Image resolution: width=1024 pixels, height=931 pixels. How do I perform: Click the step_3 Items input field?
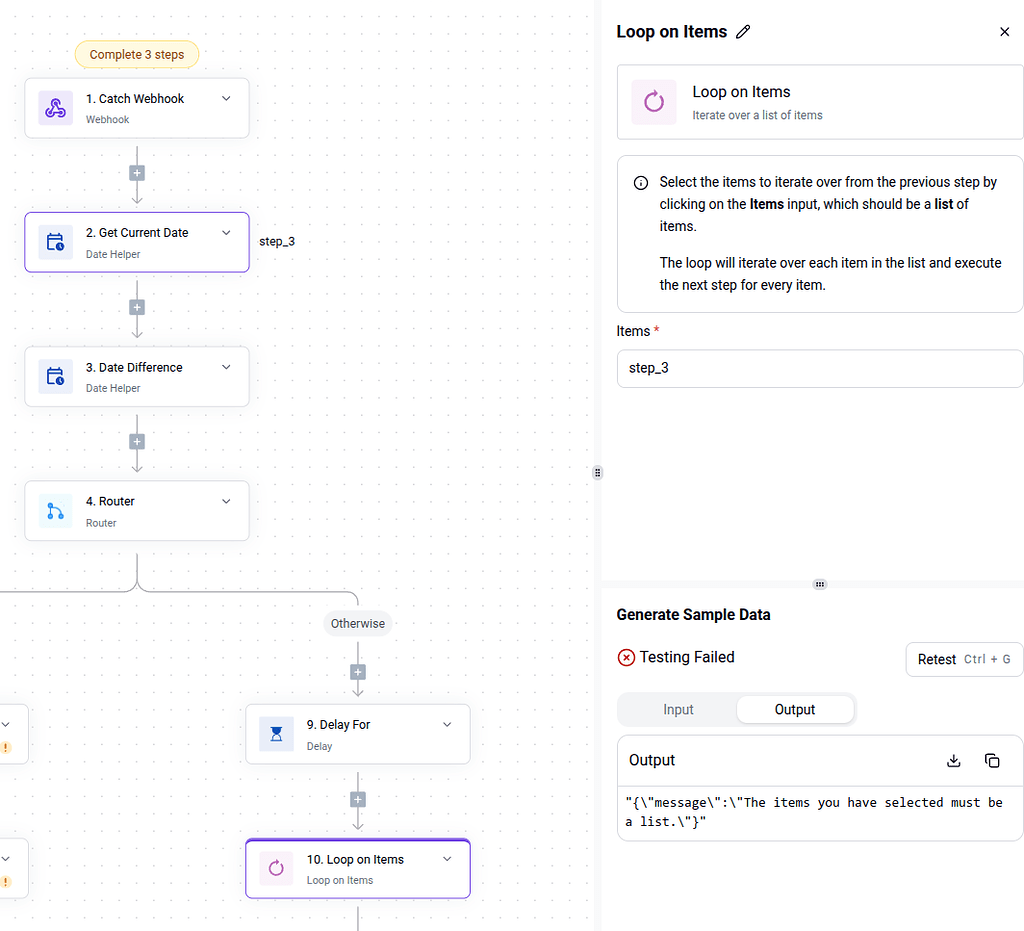tap(820, 368)
